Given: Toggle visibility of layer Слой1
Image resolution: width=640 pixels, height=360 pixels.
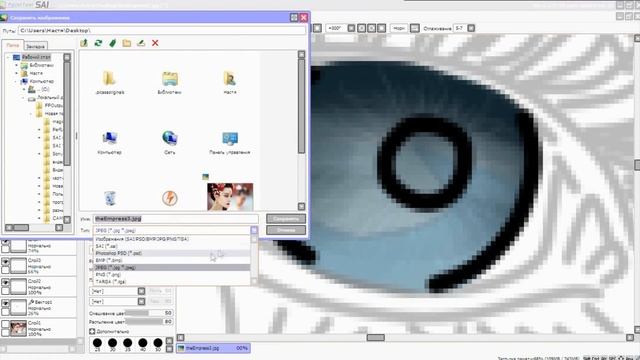Looking at the screenshot, I should click(5, 324).
